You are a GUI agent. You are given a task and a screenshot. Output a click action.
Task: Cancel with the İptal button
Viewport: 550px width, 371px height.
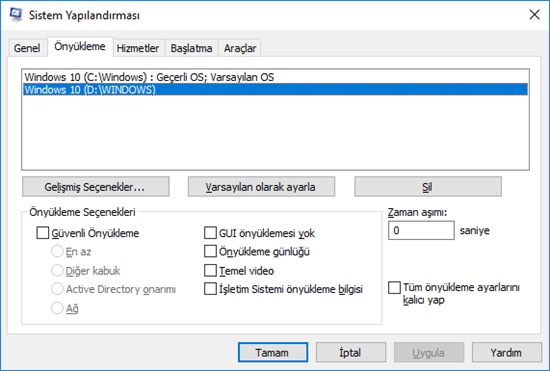pyautogui.click(x=351, y=352)
